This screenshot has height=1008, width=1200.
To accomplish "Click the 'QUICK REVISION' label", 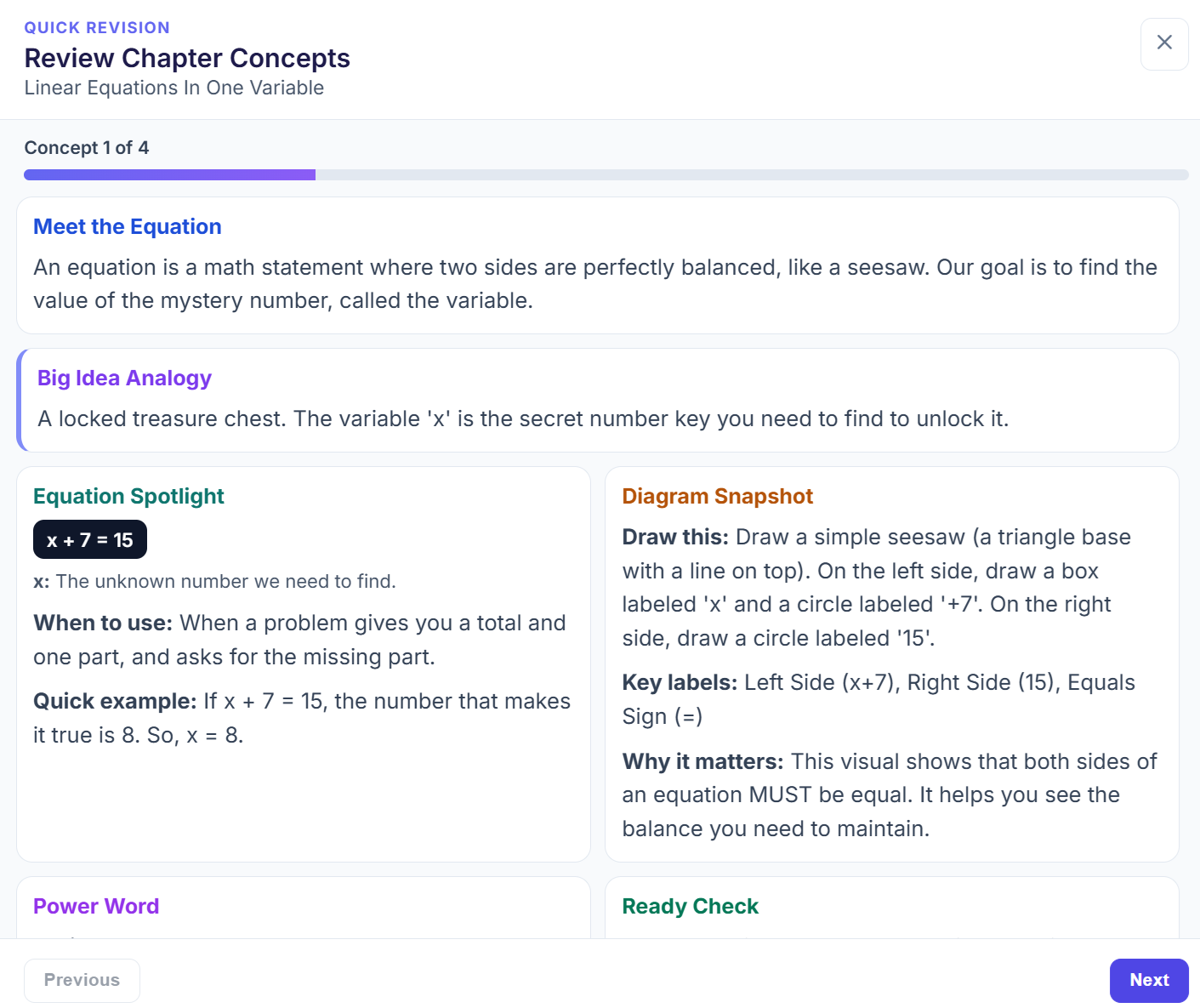I will [x=97, y=27].
